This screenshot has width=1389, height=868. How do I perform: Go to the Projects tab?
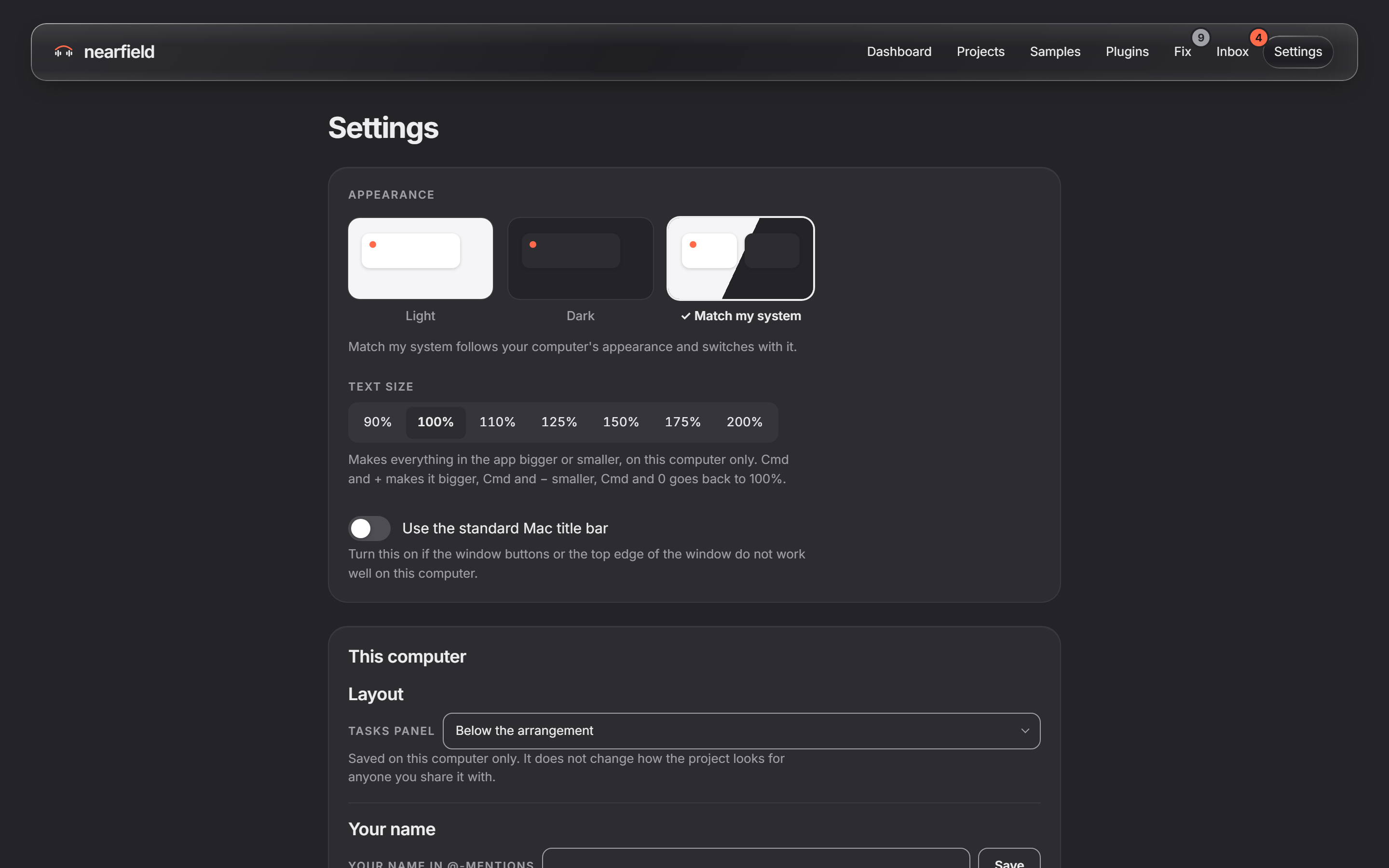click(x=980, y=52)
